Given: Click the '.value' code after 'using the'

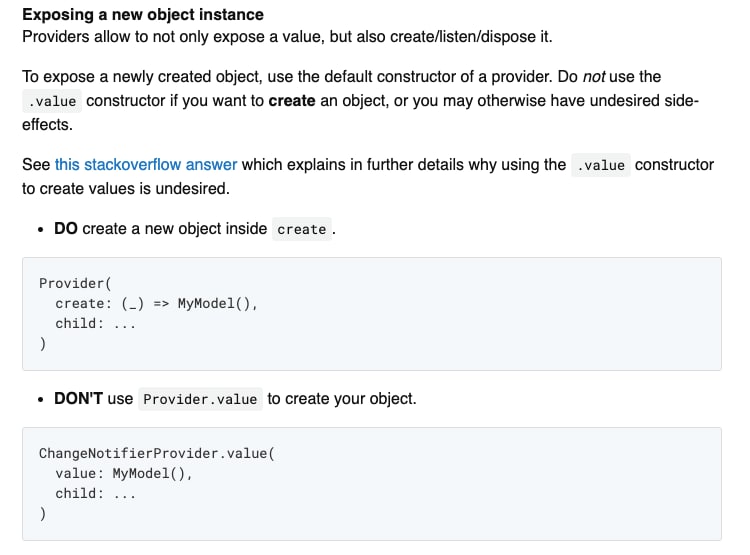Looking at the screenshot, I should click(x=601, y=165).
